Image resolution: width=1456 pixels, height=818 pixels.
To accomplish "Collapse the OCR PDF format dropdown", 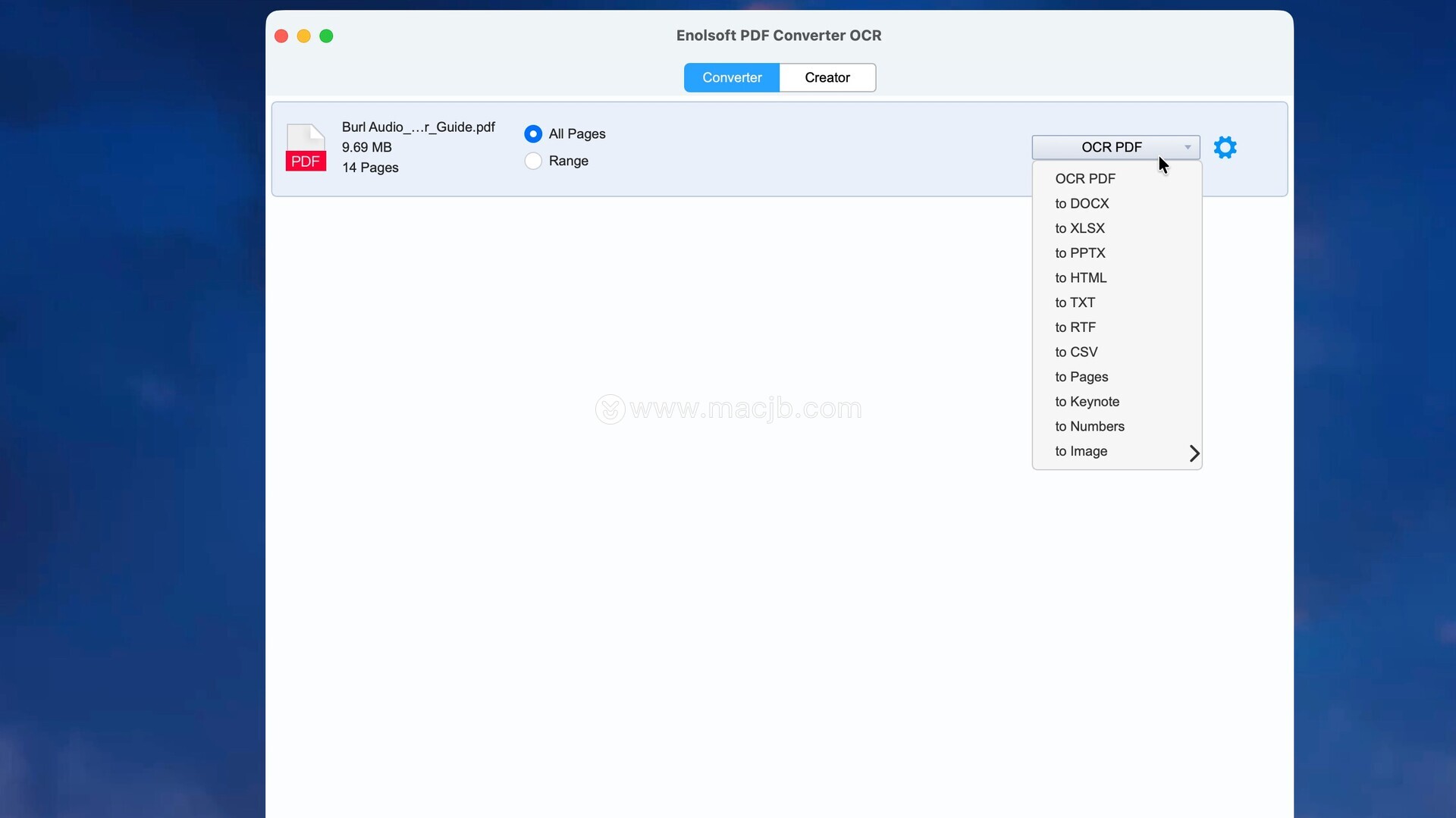I will (1115, 147).
